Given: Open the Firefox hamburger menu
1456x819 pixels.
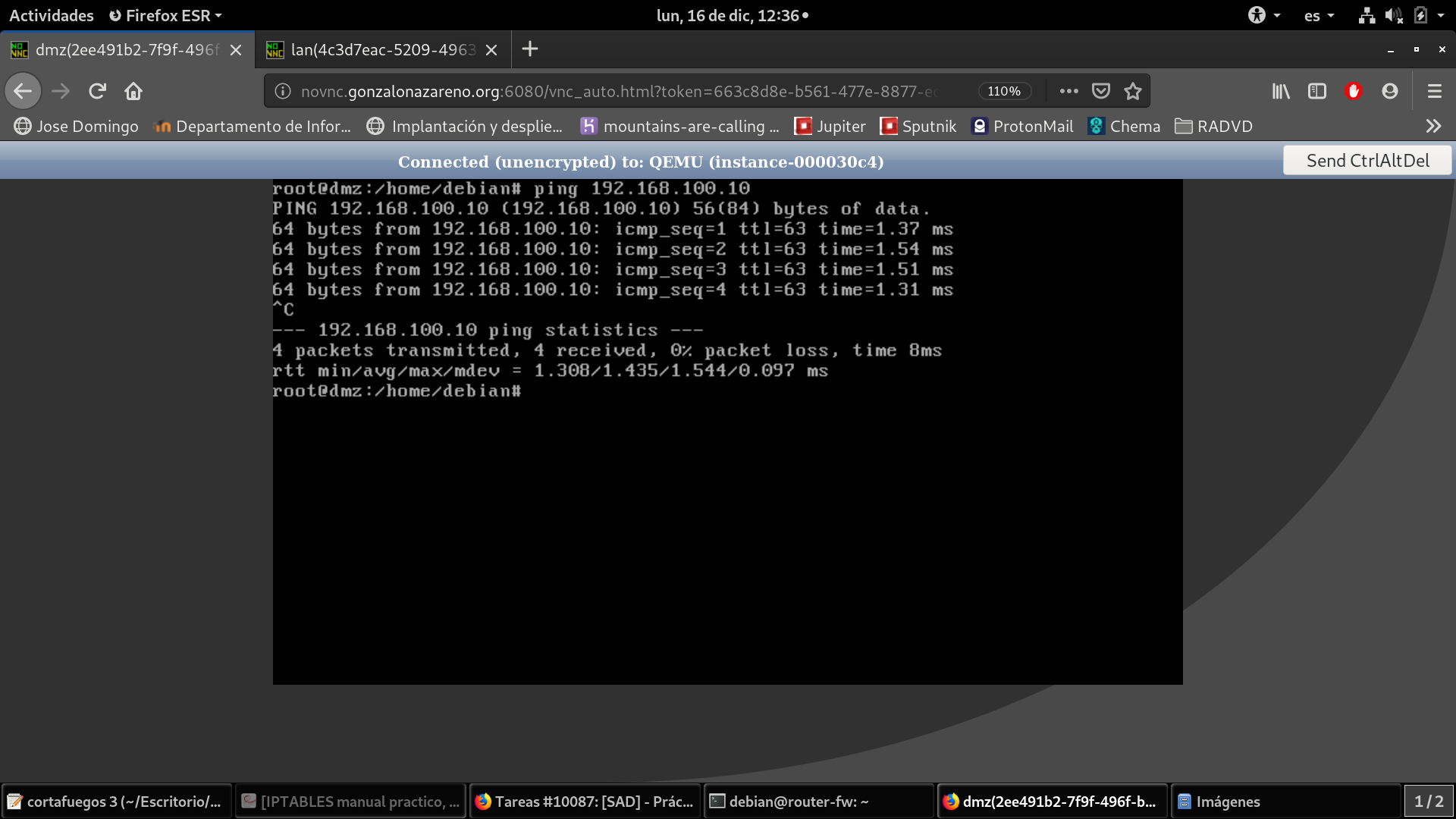Looking at the screenshot, I should coord(1434,91).
